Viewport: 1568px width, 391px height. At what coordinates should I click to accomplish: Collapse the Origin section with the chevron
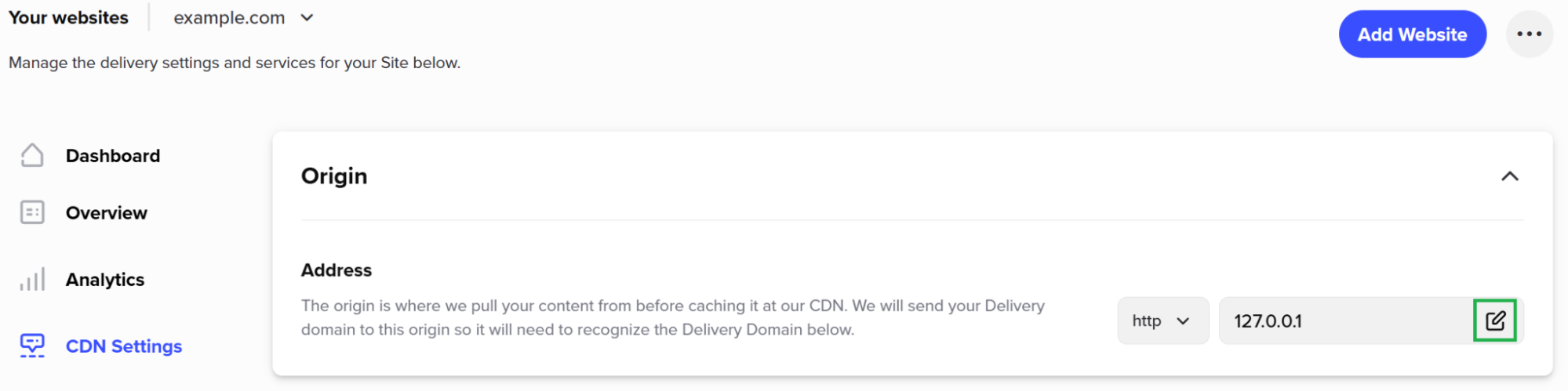1509,176
